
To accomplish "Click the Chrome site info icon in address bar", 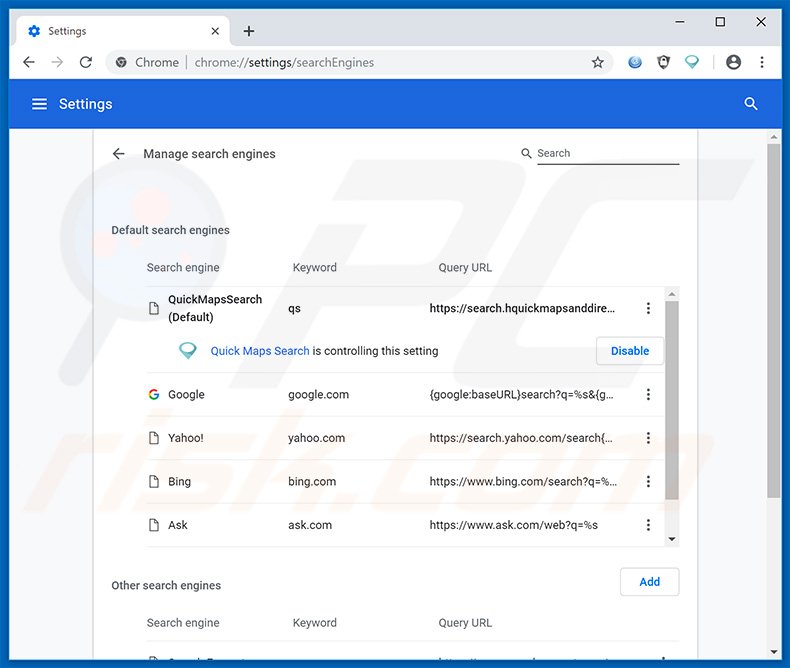I will pyautogui.click(x=121, y=62).
